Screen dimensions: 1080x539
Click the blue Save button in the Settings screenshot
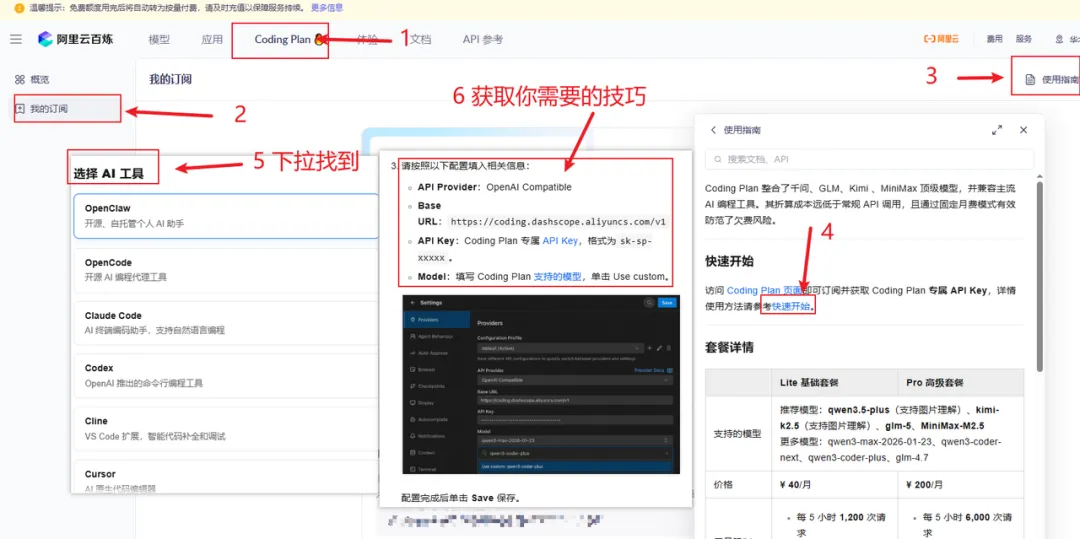pyautogui.click(x=667, y=303)
